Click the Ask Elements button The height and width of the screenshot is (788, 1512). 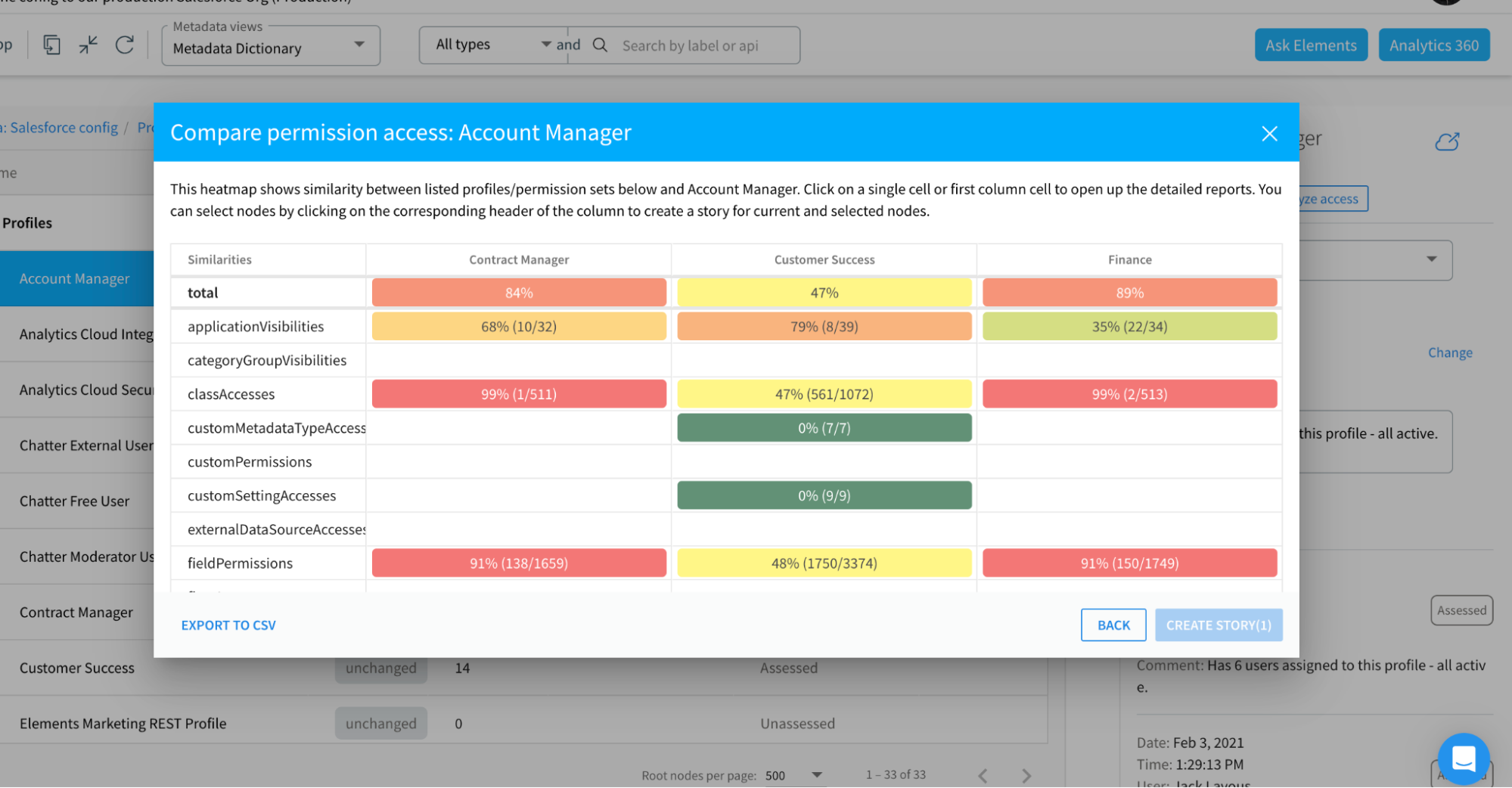click(1310, 45)
